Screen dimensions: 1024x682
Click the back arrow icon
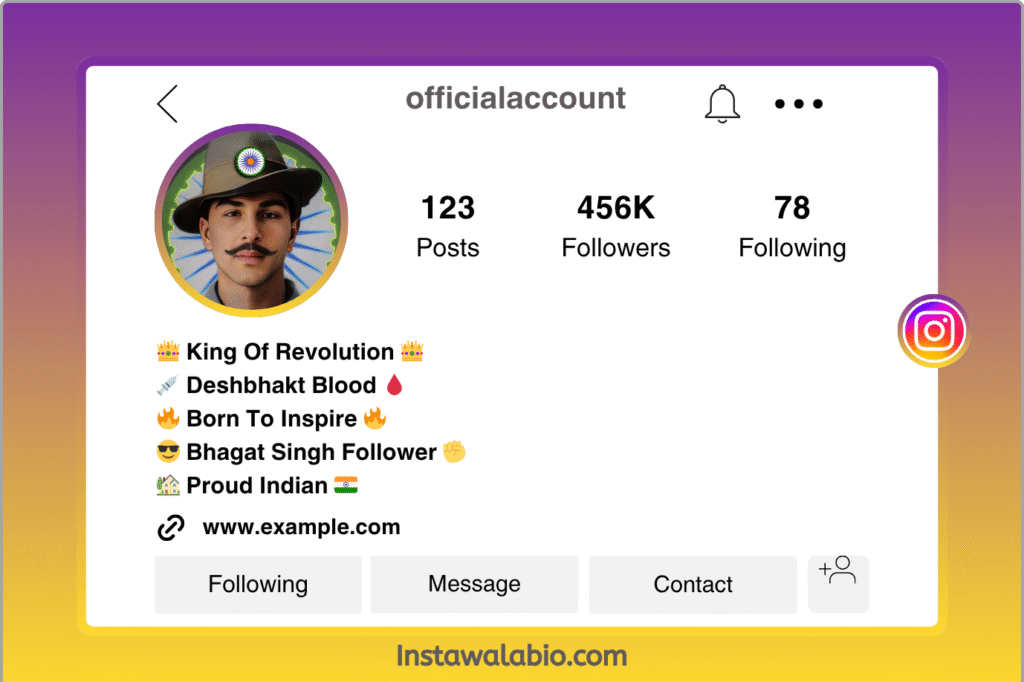tap(167, 103)
